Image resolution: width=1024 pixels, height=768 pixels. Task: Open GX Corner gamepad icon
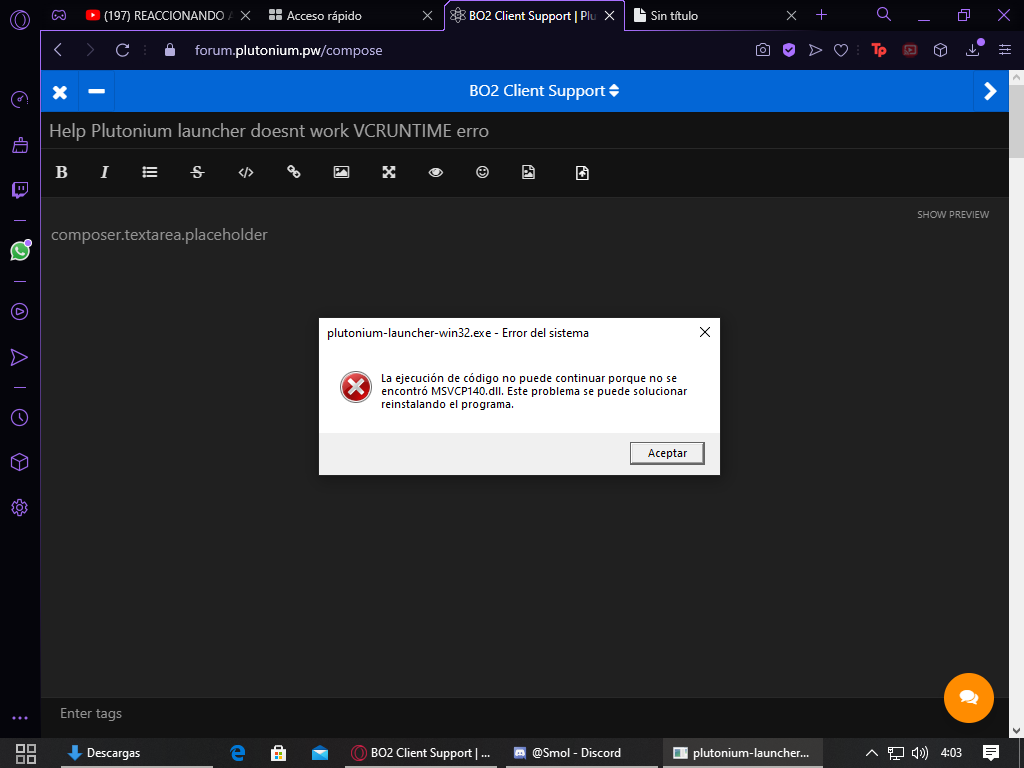tap(59, 15)
